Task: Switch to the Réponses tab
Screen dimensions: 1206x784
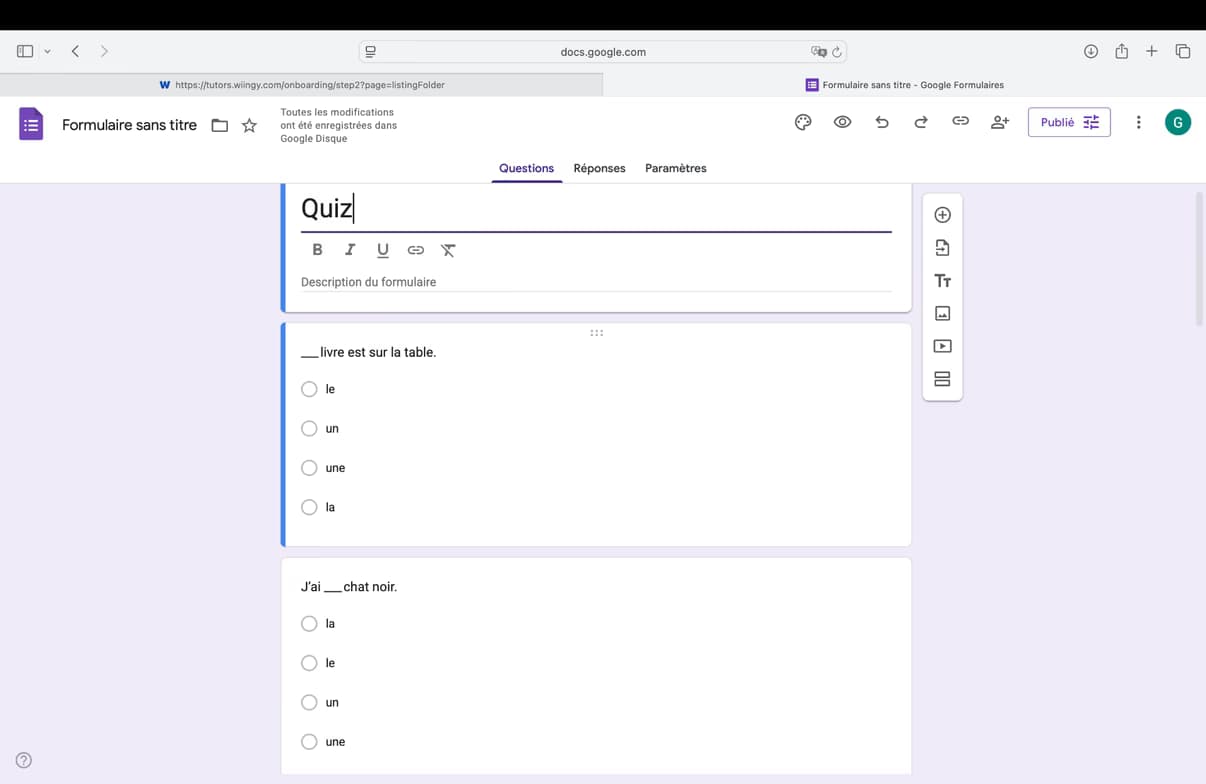Action: click(x=599, y=168)
